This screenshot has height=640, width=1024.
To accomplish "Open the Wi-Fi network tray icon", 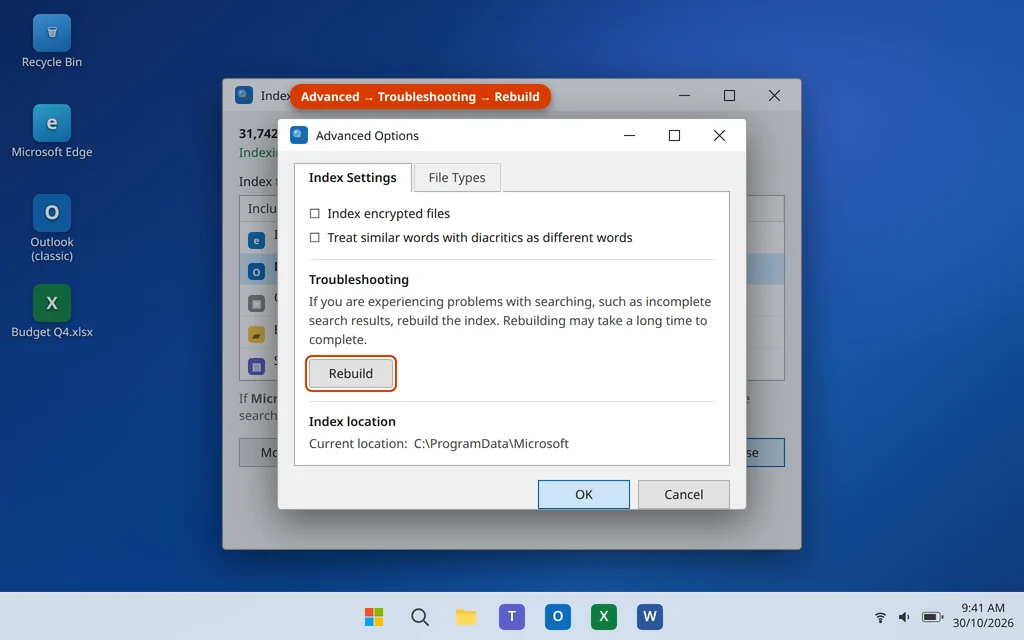I will pos(880,616).
